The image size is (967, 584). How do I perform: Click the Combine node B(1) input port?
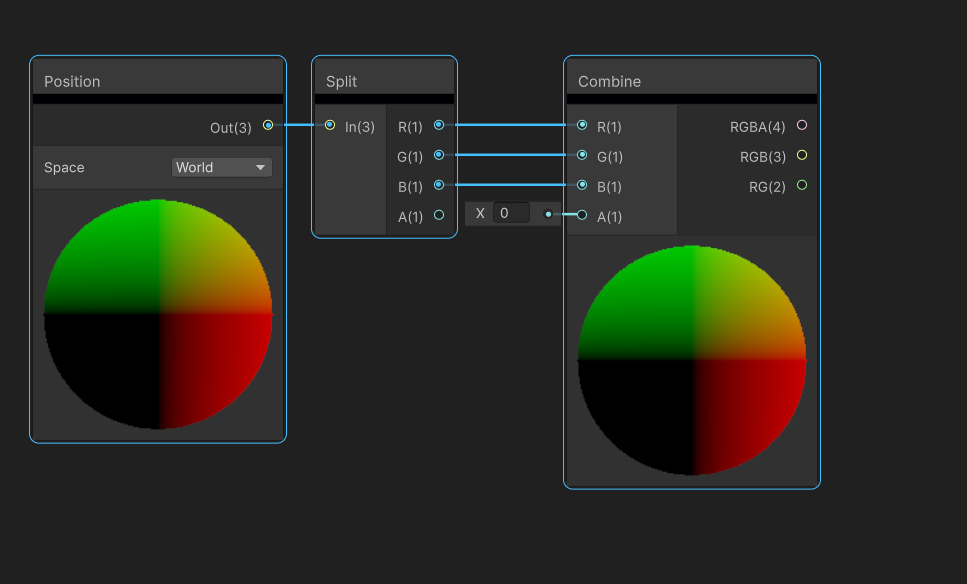click(x=582, y=184)
